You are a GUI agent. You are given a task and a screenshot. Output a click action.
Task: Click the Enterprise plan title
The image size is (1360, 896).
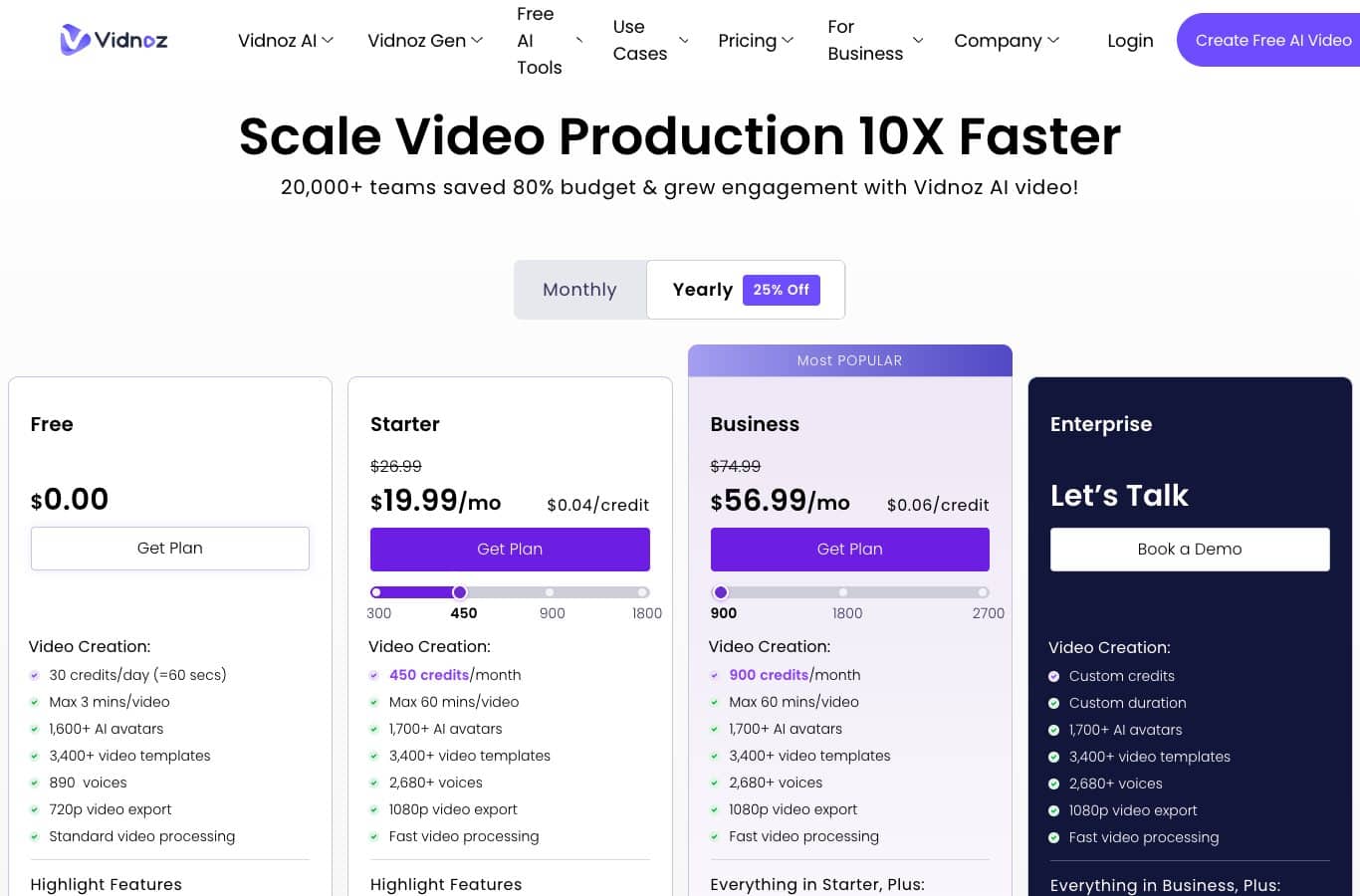tap(1101, 424)
